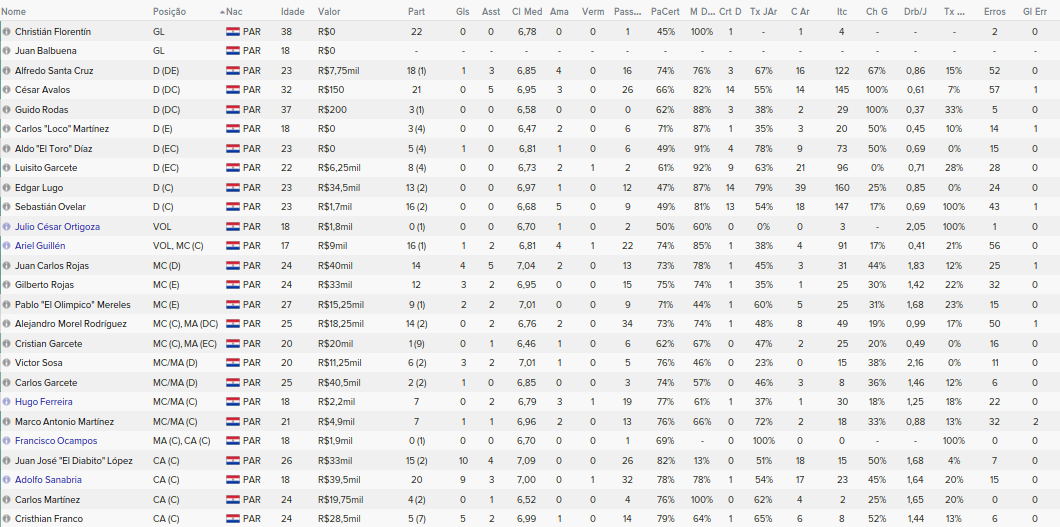Screen dimensions: 1060x527
Task: Click info icon beside Edgar Lugo
Action: point(7,188)
